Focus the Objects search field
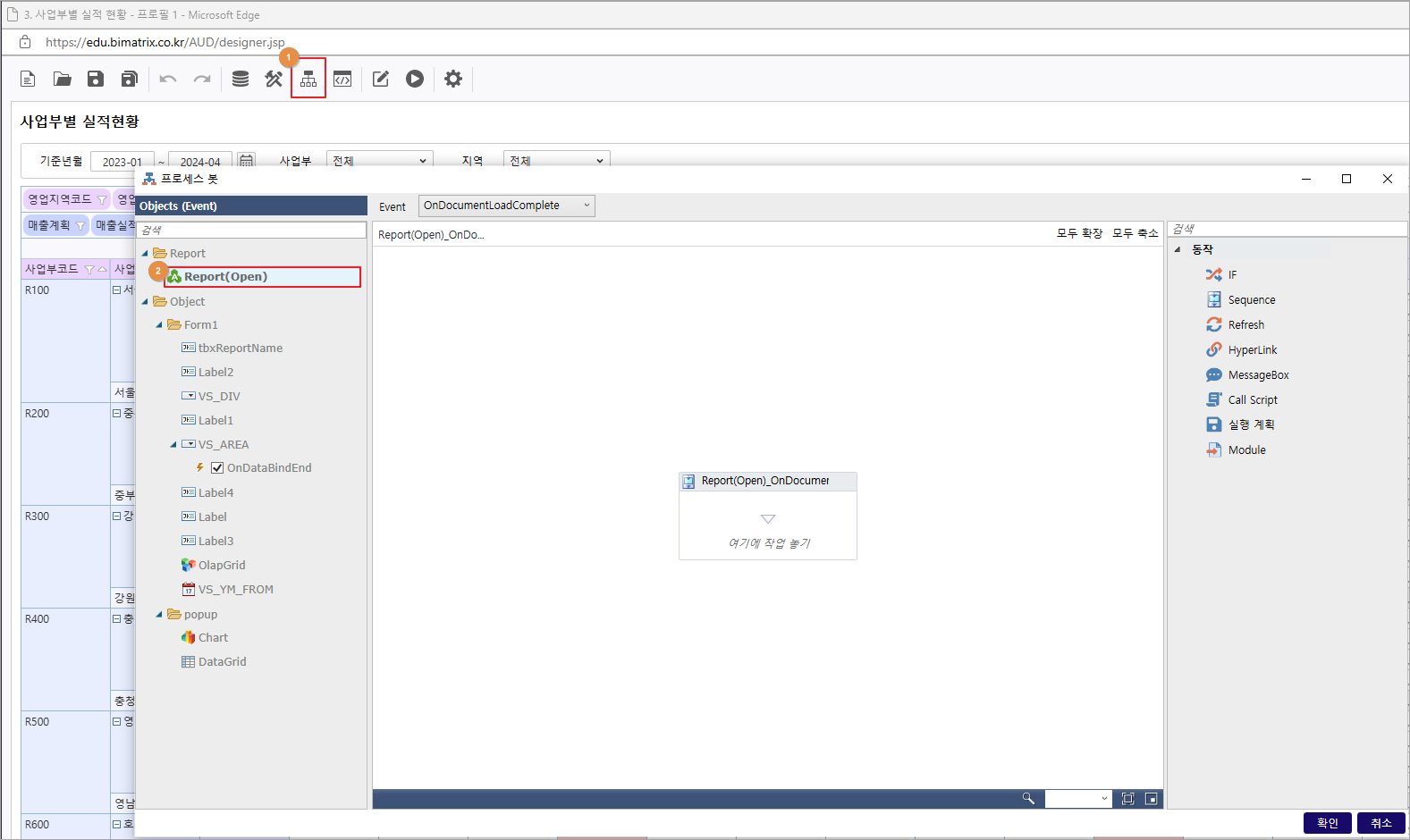This screenshot has height=840, width=1410. (251, 231)
